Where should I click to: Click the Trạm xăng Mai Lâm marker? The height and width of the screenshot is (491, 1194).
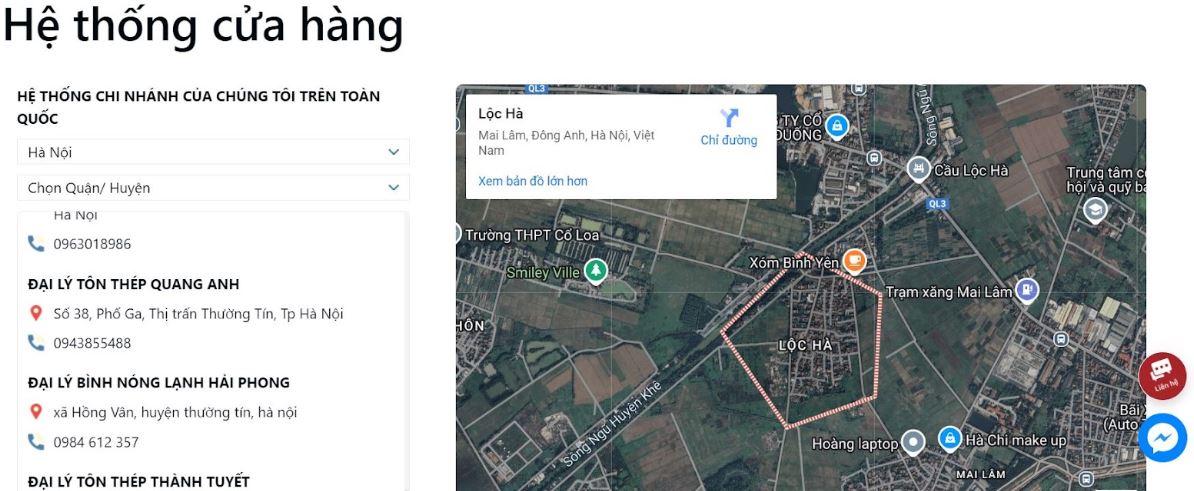pyautogui.click(x=1025, y=291)
